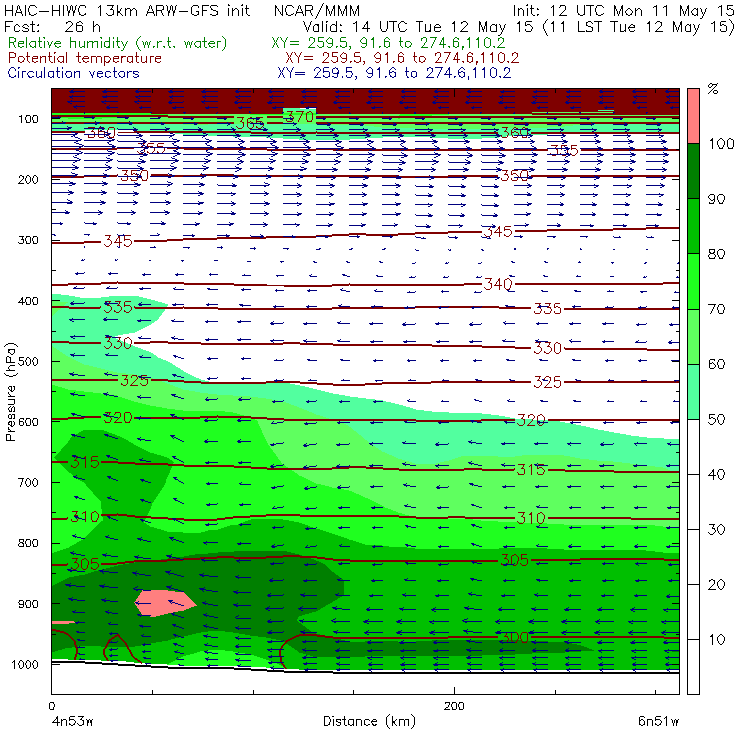Click the colorbar label '30'
The image size is (740, 740).
[x=716, y=530]
